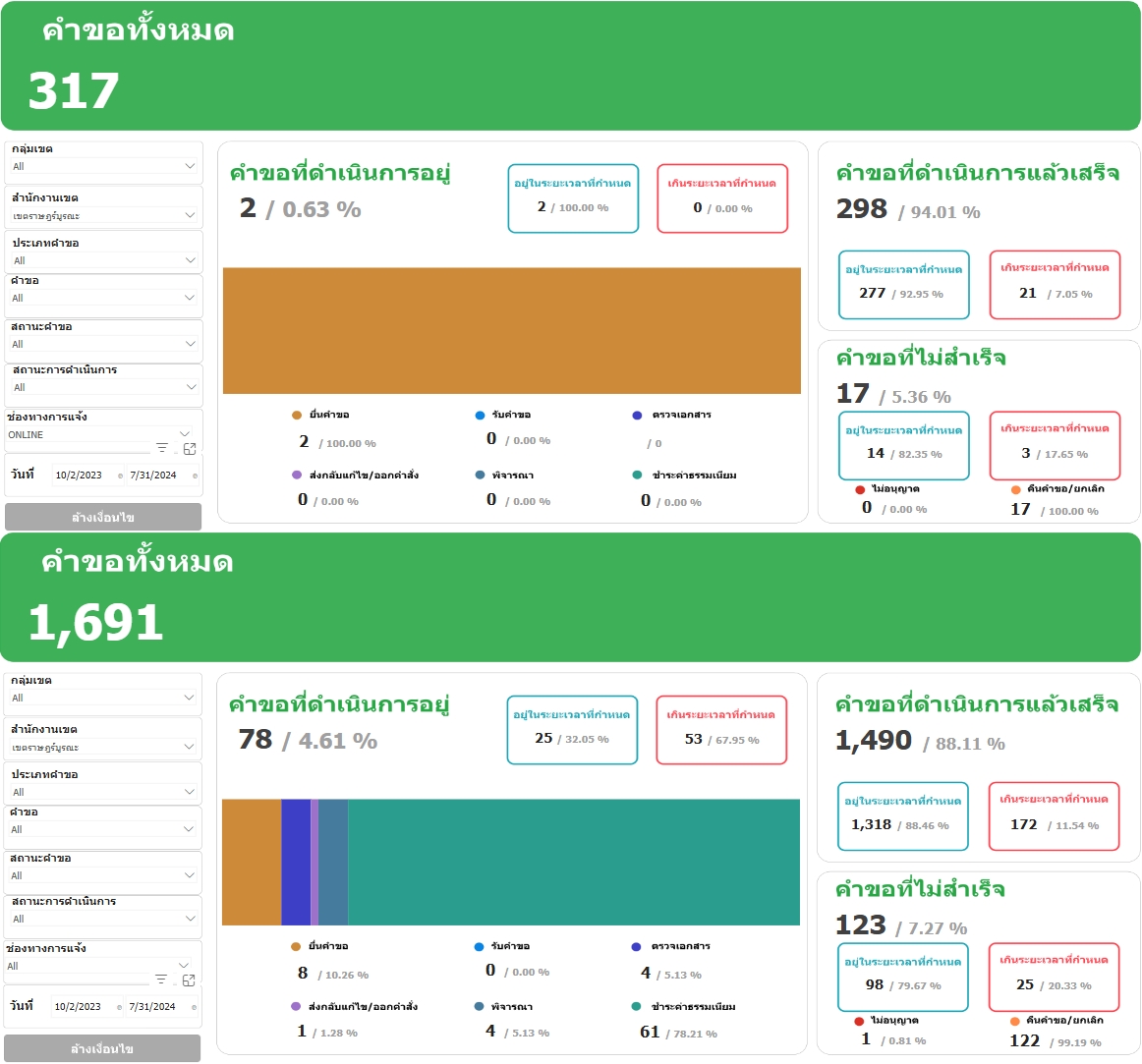Click the dark blue ตรวจเอกสาร legend dot showing 4
This screenshot has height=1064, width=1142.
(x=636, y=947)
